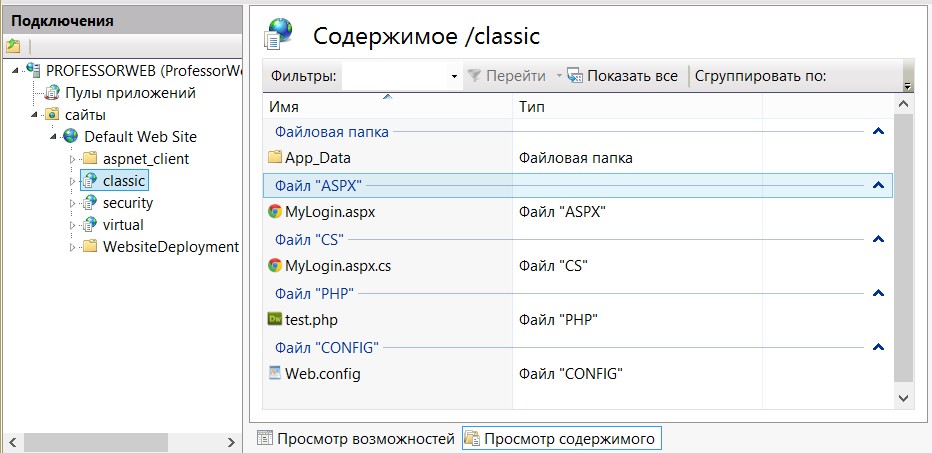Collapse the Файл "PHP" group
The width and height of the screenshot is (932, 453).
[878, 293]
